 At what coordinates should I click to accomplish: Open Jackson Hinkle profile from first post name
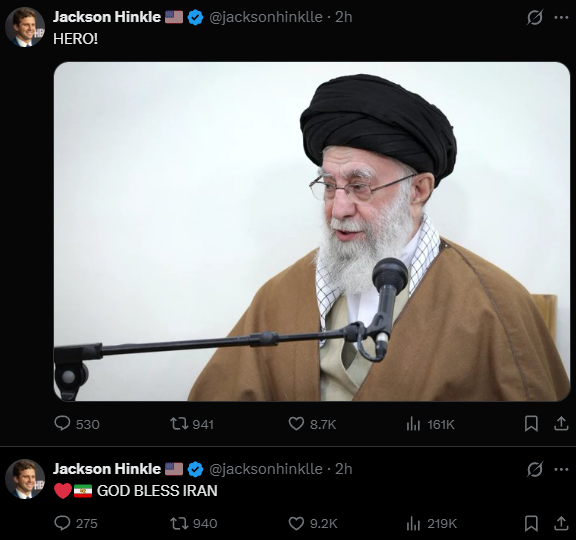click(x=107, y=17)
